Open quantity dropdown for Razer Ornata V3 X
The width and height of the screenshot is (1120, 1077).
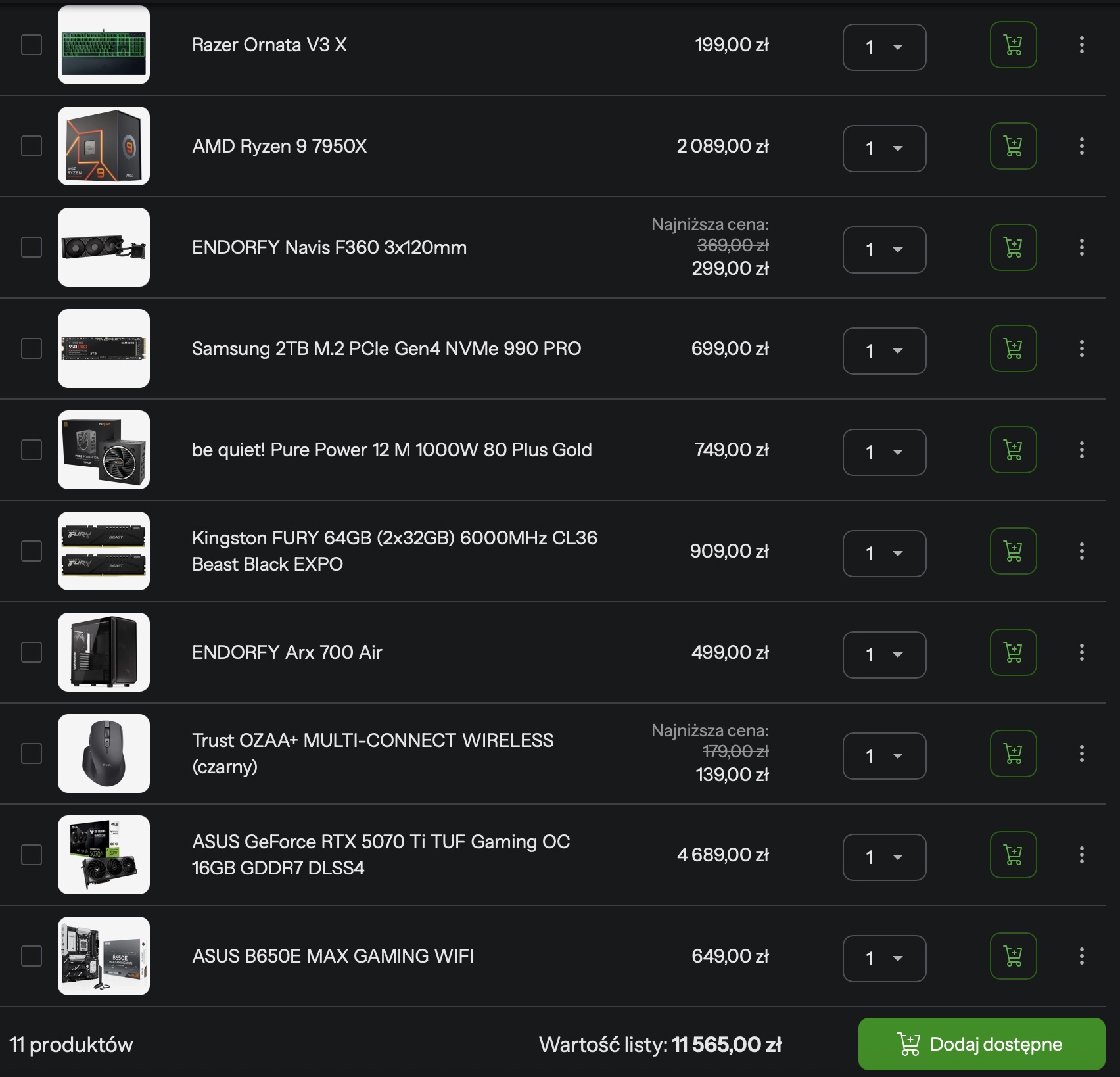pyautogui.click(x=884, y=47)
